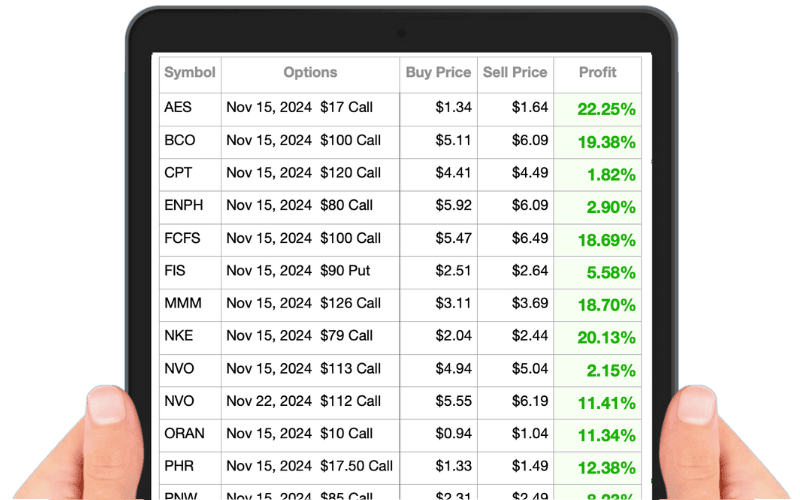This screenshot has height=500, width=800.
Task: Select the CPT $120 Call option
Action: pos(303,173)
